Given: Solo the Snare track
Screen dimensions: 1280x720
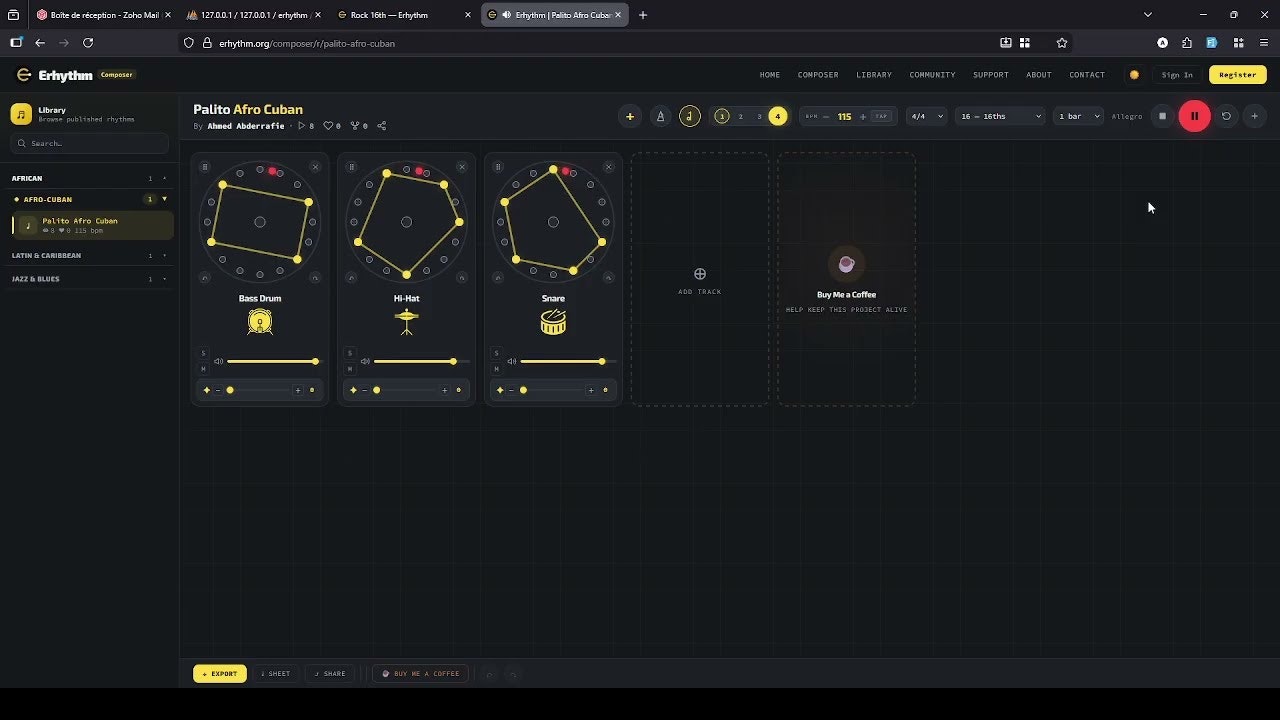Looking at the screenshot, I should 497,353.
